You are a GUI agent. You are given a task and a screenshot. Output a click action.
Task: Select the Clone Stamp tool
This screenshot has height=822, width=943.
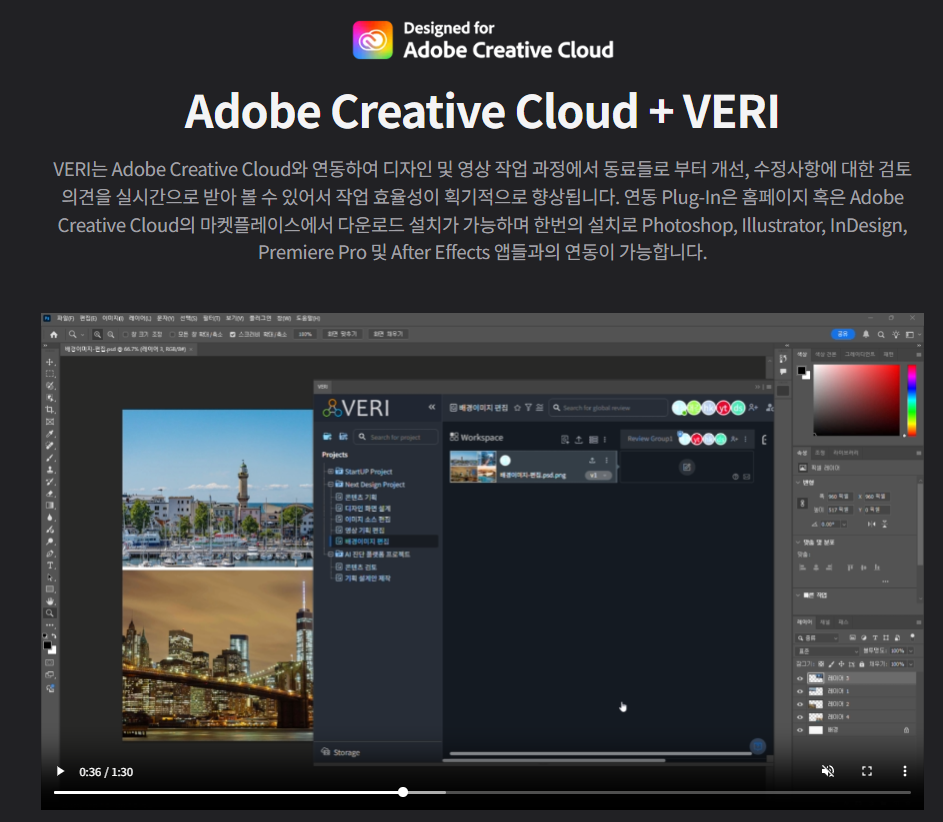(x=50, y=470)
